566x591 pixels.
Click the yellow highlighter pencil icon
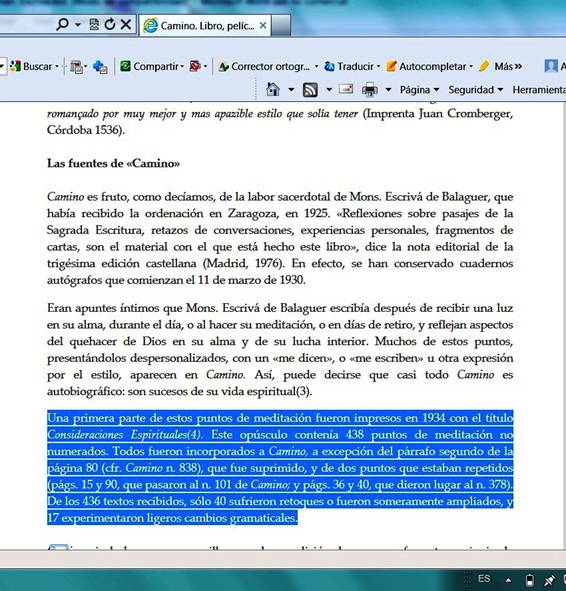(484, 66)
